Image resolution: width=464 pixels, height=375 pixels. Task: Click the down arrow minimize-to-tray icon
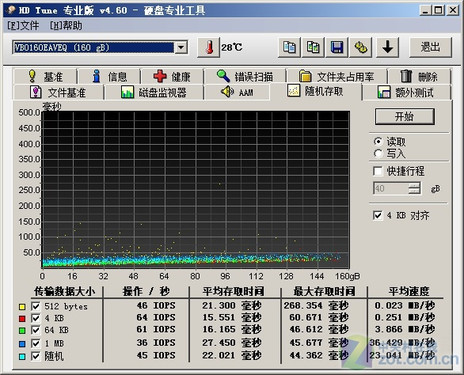[x=387, y=47]
